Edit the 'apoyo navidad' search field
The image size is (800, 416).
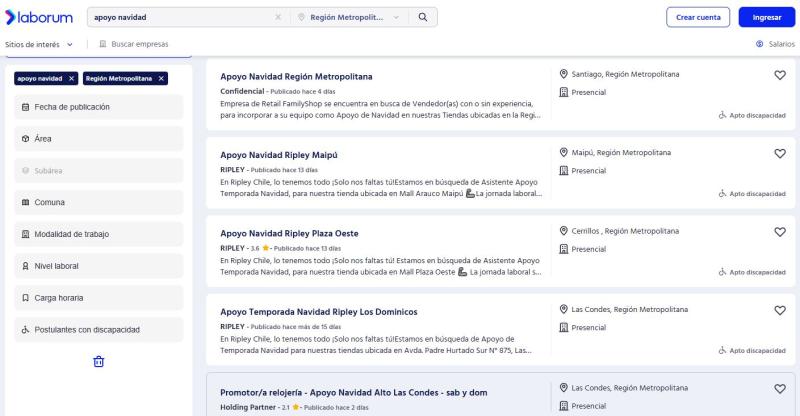point(181,17)
